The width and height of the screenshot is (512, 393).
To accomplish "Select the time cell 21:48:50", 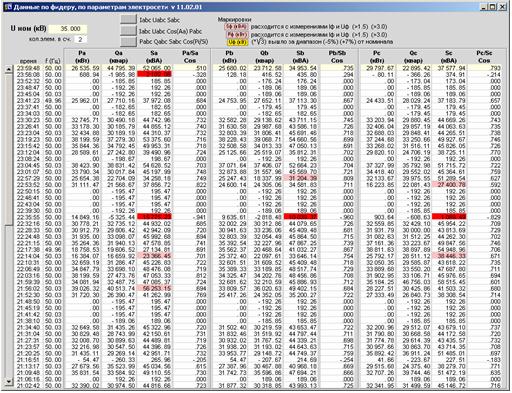I will click(28, 302).
